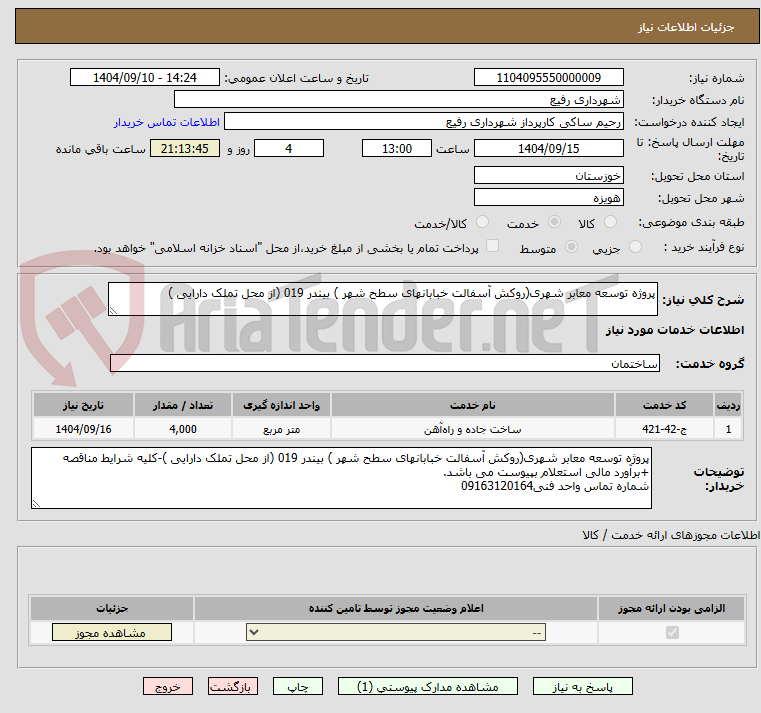Image resolution: width=761 pixels, height=713 pixels.
Task: Select the کالا/خدمت radio button
Action: [x=482, y=222]
